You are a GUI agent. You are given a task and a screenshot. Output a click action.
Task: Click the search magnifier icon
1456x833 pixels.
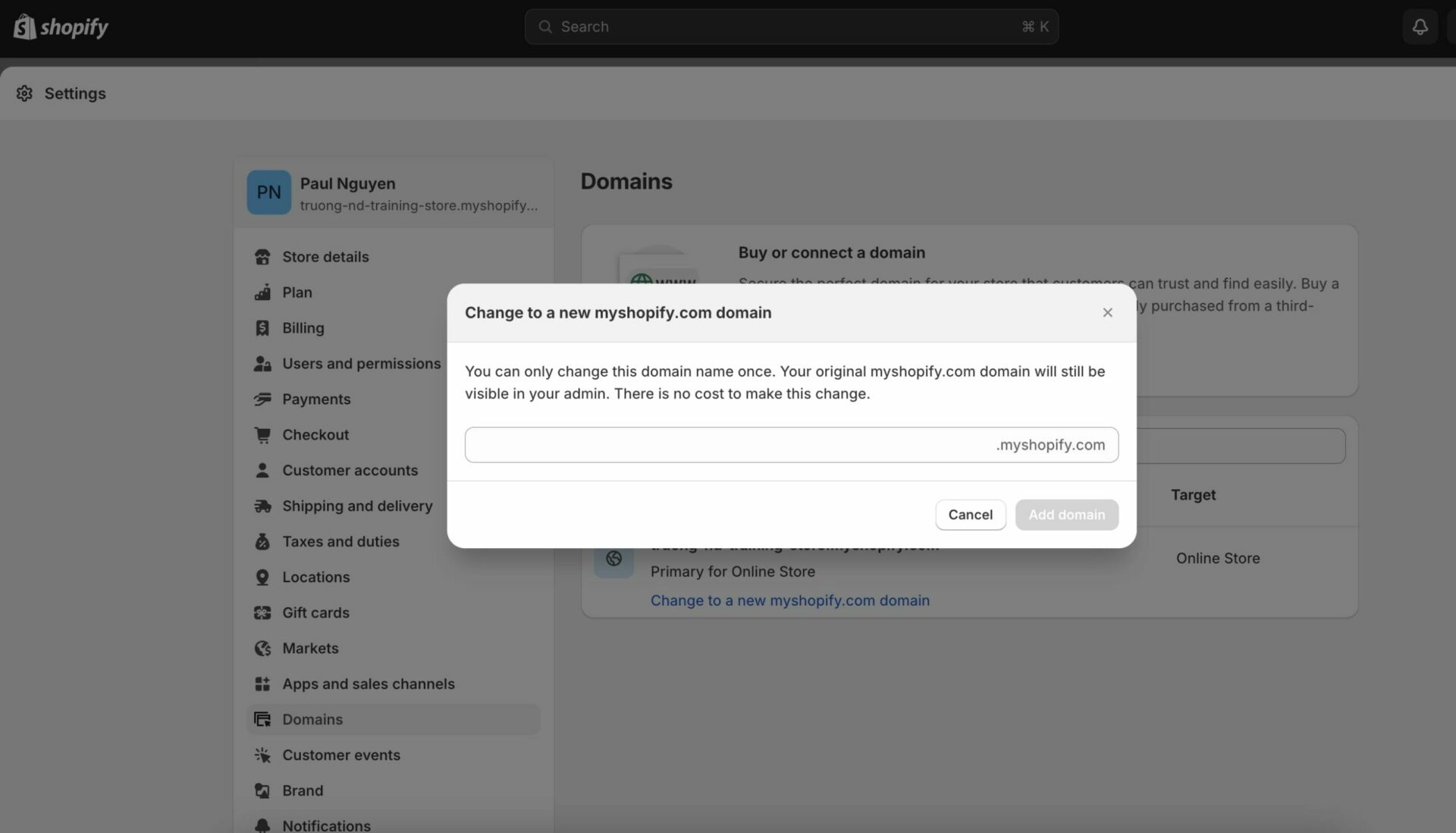pos(544,27)
